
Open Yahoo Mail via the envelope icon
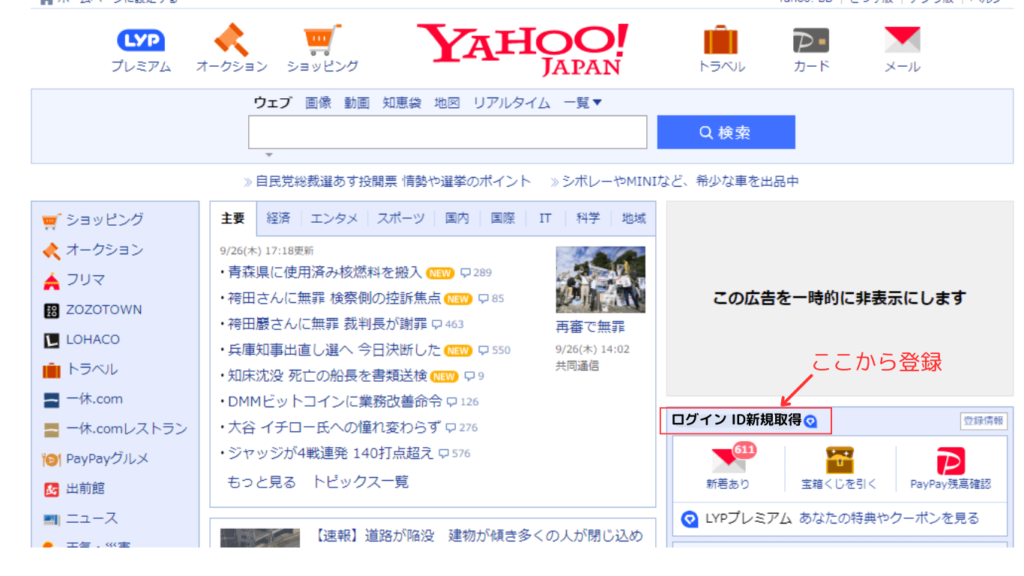point(901,42)
